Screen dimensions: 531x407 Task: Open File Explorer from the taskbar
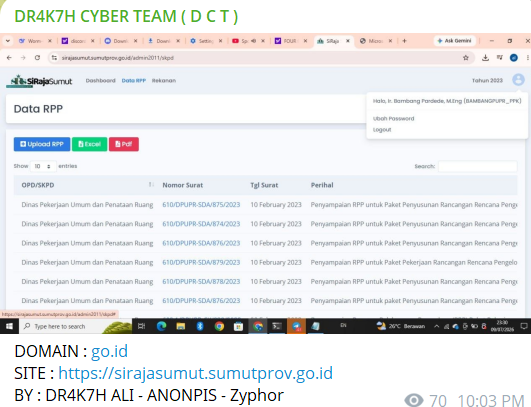[181, 326]
